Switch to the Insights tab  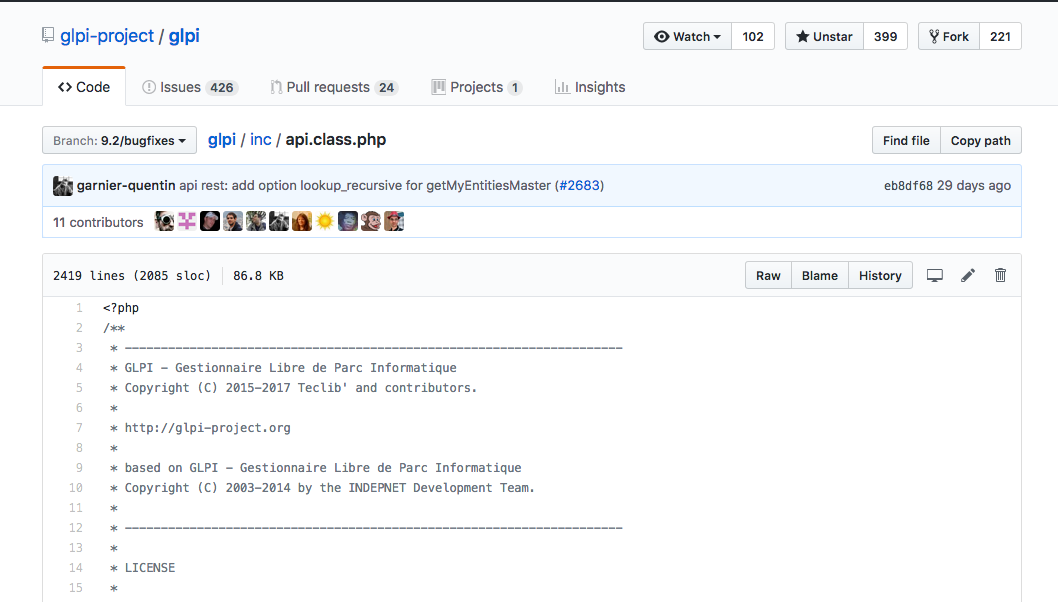[x=590, y=87]
